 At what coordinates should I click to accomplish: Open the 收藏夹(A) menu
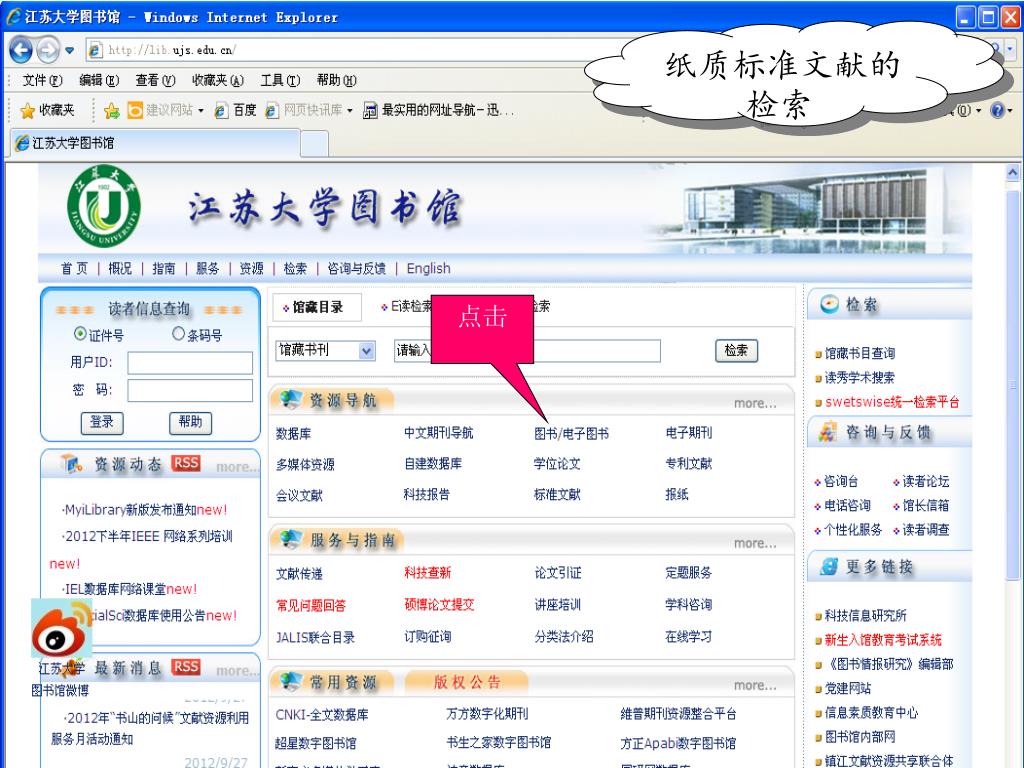[x=217, y=80]
